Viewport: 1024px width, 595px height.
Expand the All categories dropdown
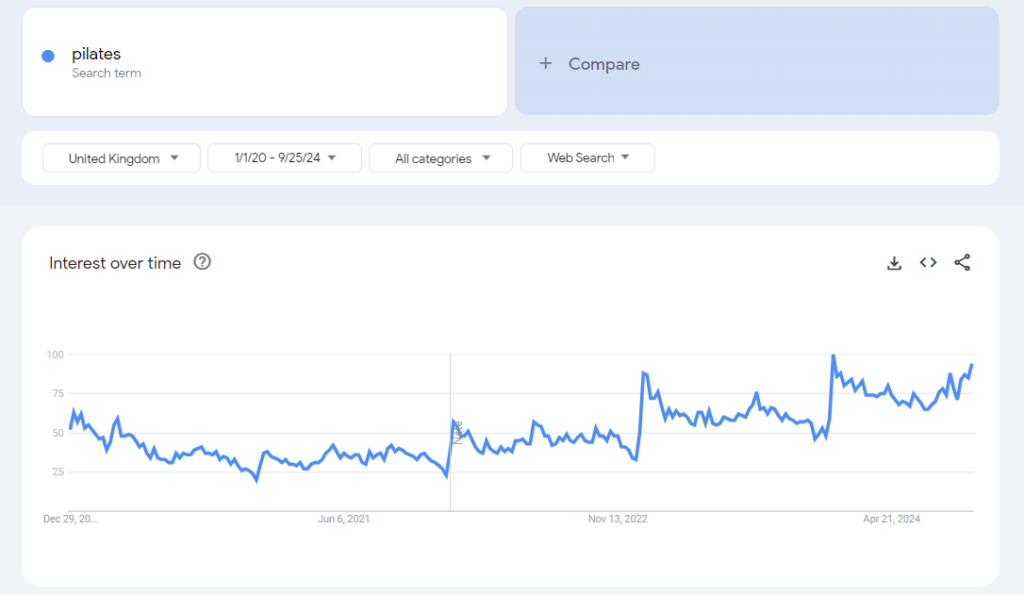pos(440,157)
